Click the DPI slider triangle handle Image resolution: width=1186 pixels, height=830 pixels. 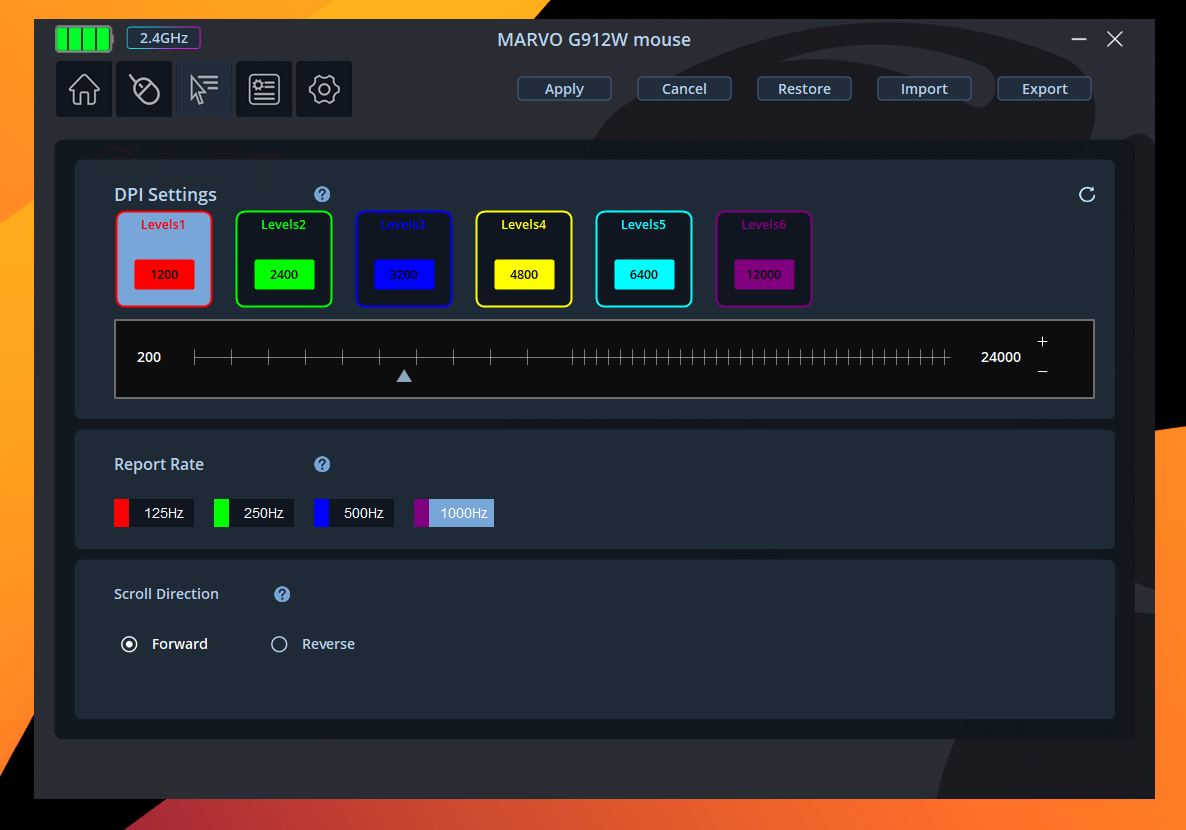404,376
